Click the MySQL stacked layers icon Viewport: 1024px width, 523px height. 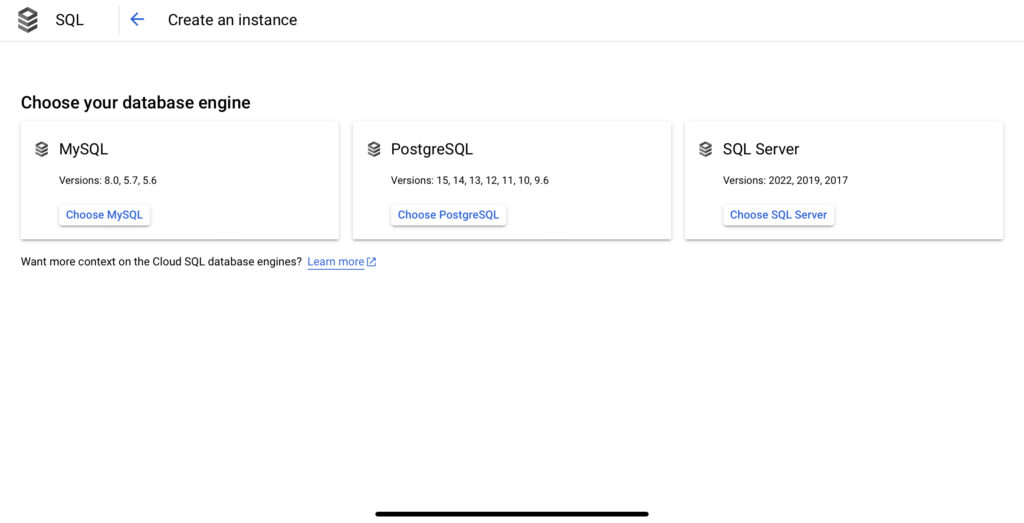[41, 149]
